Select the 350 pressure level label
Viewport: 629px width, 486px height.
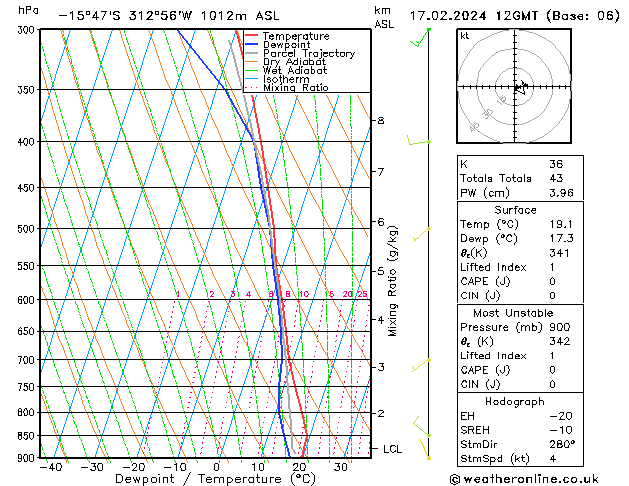click(28, 90)
